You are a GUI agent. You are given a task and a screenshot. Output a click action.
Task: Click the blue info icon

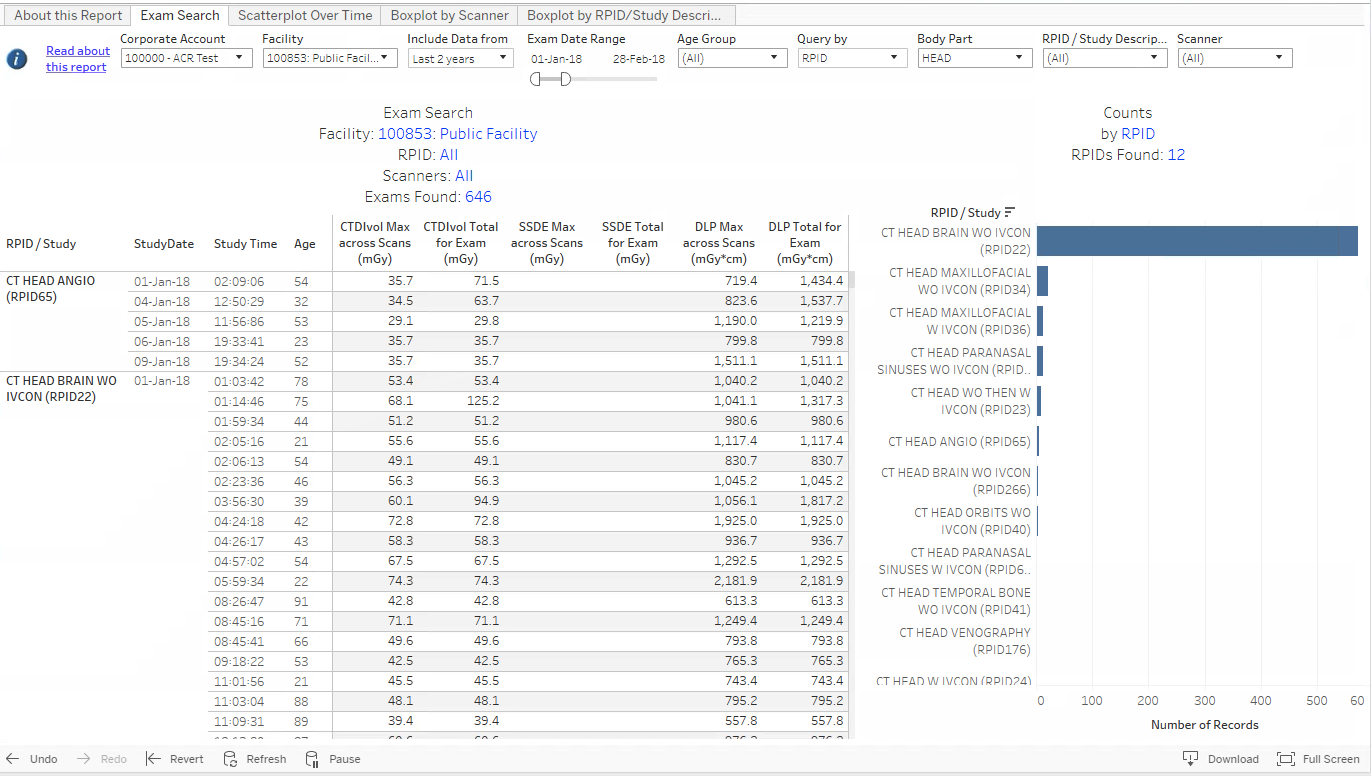(17, 59)
